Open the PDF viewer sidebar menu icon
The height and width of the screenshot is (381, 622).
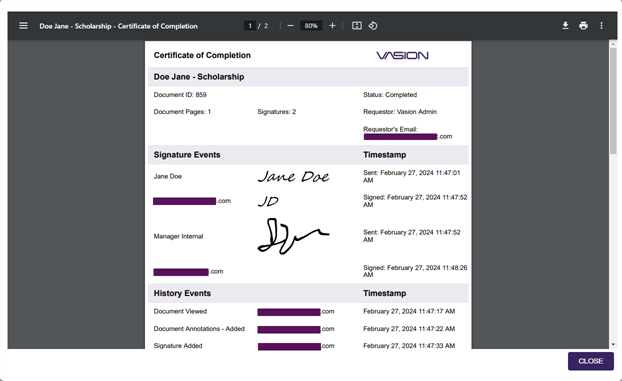pyautogui.click(x=23, y=26)
